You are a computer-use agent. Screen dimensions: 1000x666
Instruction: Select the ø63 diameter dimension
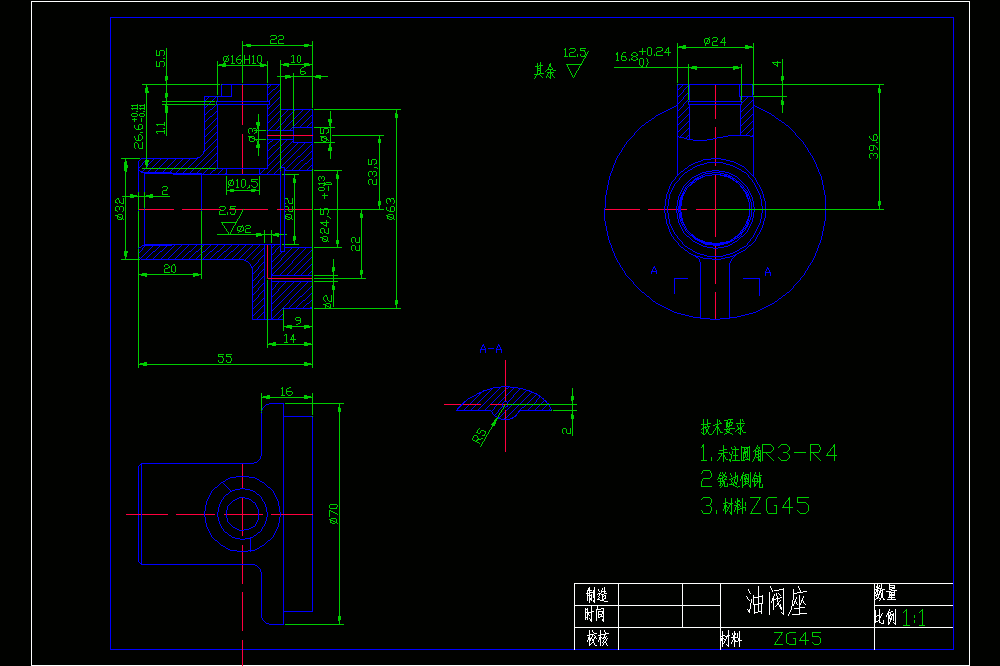click(x=390, y=209)
